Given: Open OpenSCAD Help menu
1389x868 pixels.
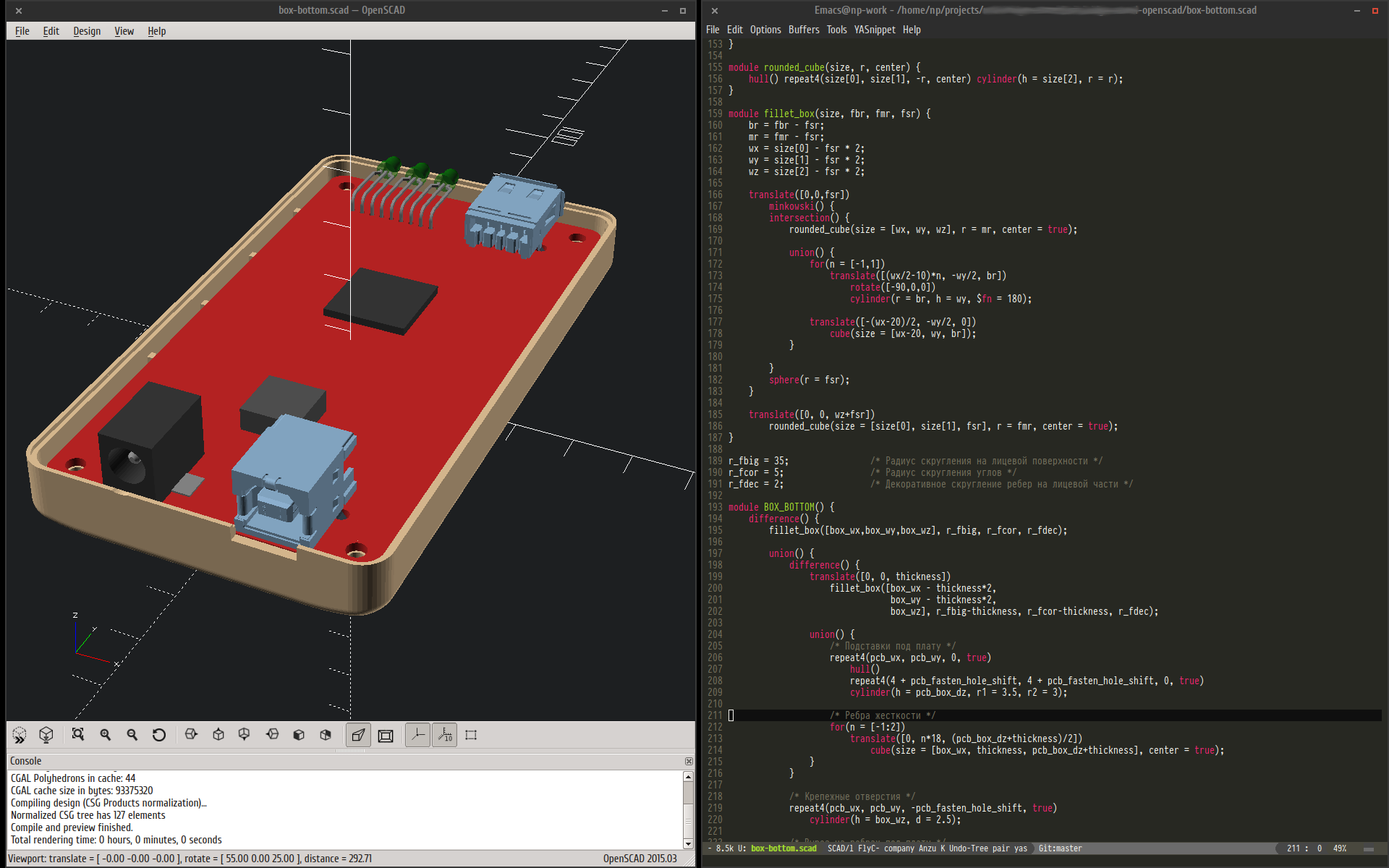Looking at the screenshot, I should (157, 31).
